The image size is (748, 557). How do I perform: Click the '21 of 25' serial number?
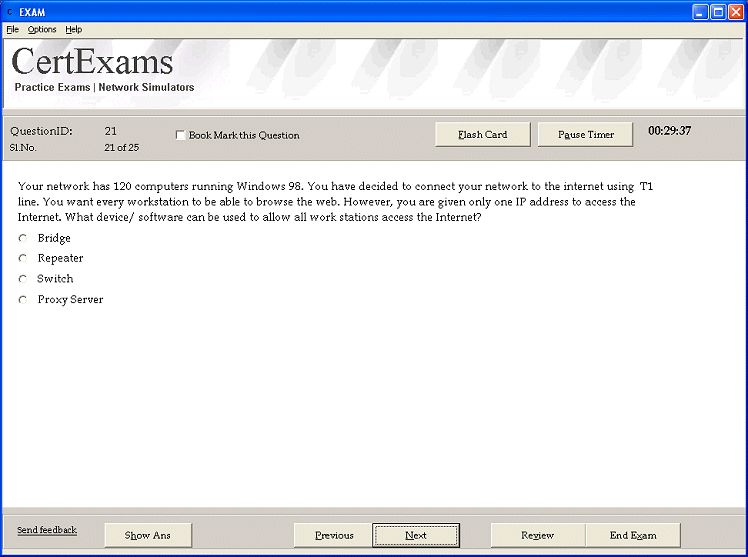[122, 147]
